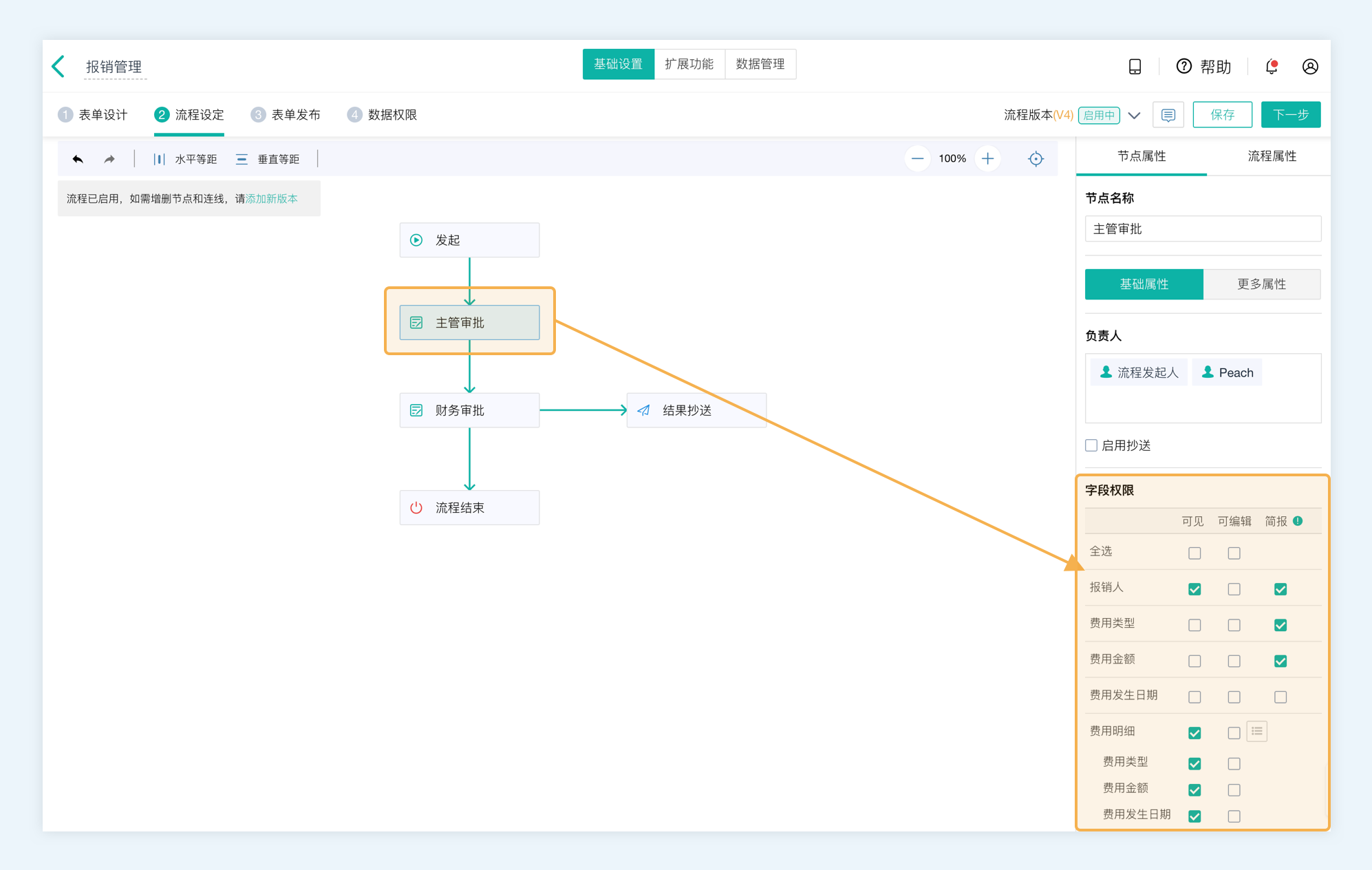Click the 节点名称 input field
The height and width of the screenshot is (870, 1372).
coord(1202,229)
